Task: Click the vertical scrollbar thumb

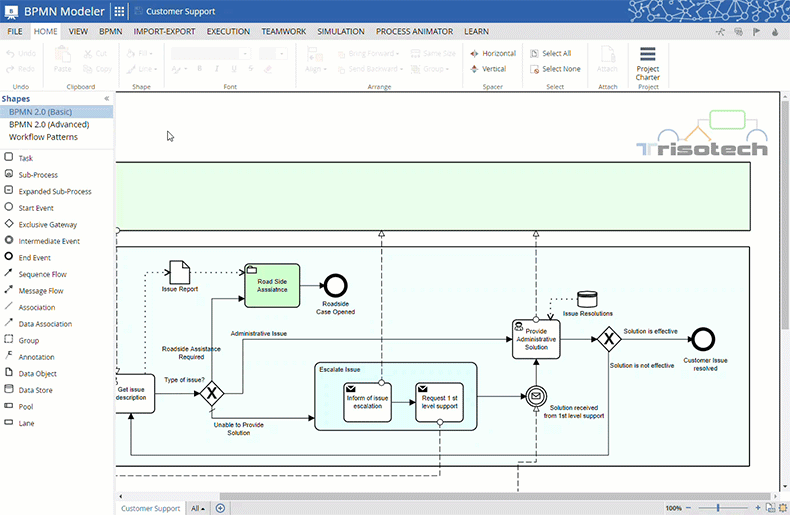Action: 784,215
